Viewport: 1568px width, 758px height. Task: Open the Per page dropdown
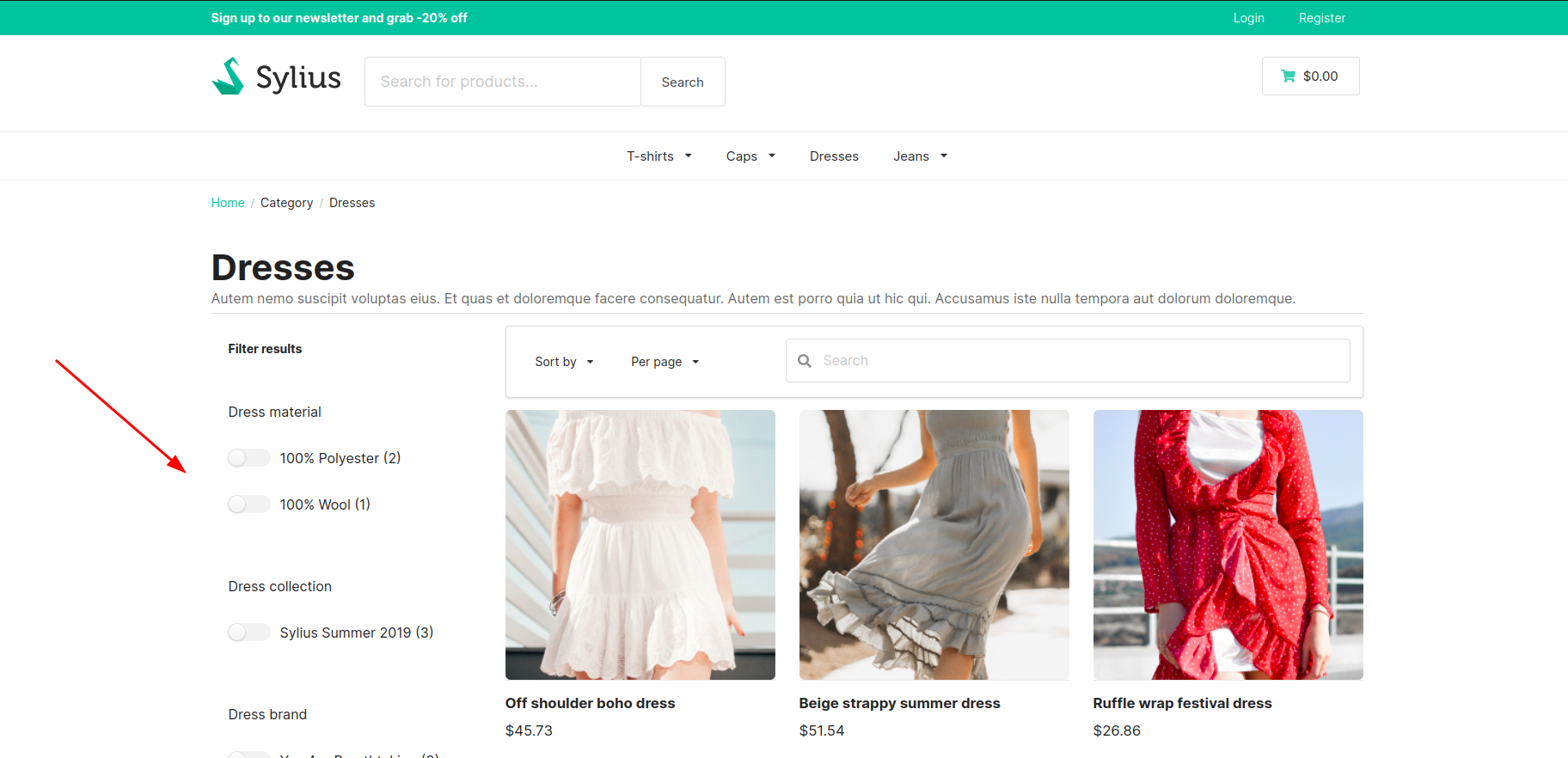pyautogui.click(x=665, y=362)
